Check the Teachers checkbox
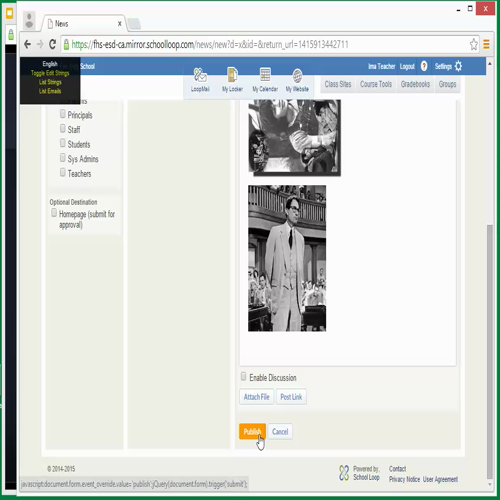The image size is (500, 500). click(63, 172)
